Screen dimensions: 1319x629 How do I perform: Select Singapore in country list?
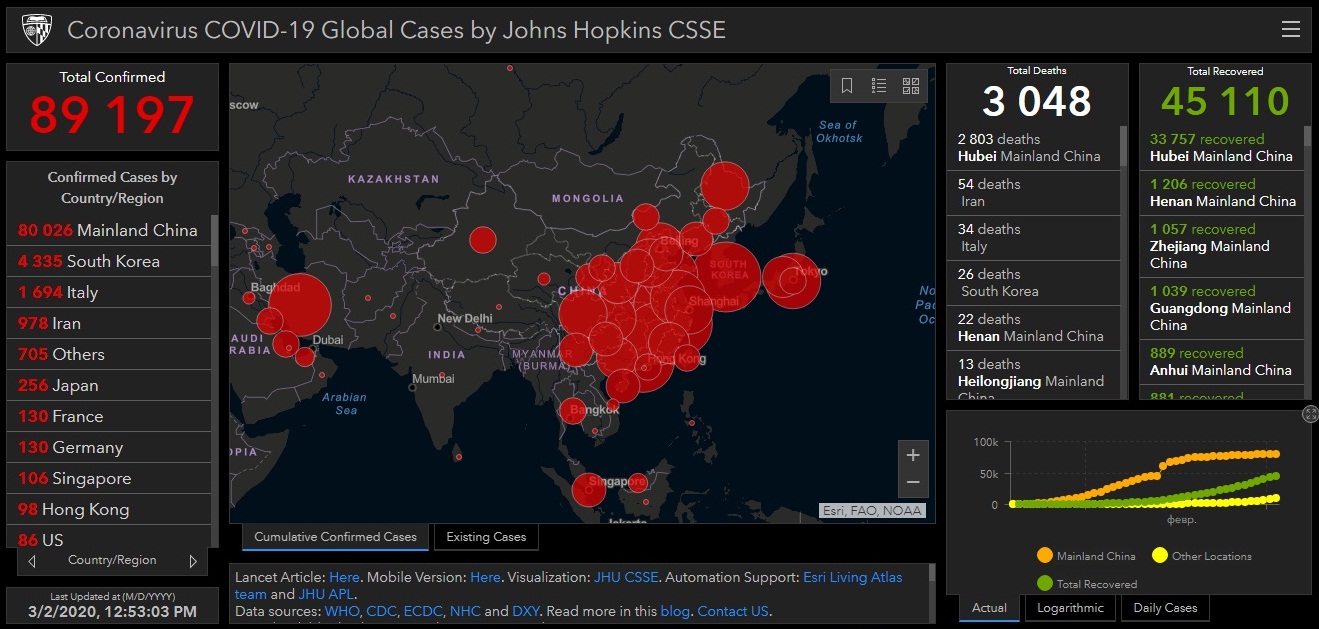pyautogui.click(x=108, y=478)
